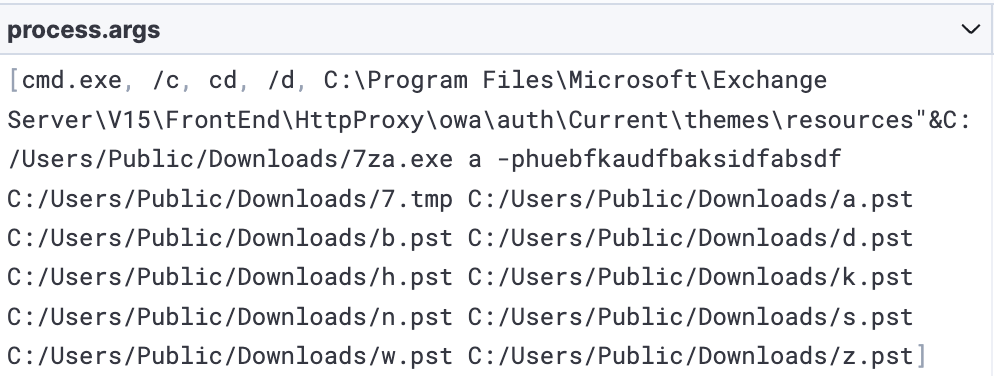Click the 7.tmp output file path

click(230, 199)
